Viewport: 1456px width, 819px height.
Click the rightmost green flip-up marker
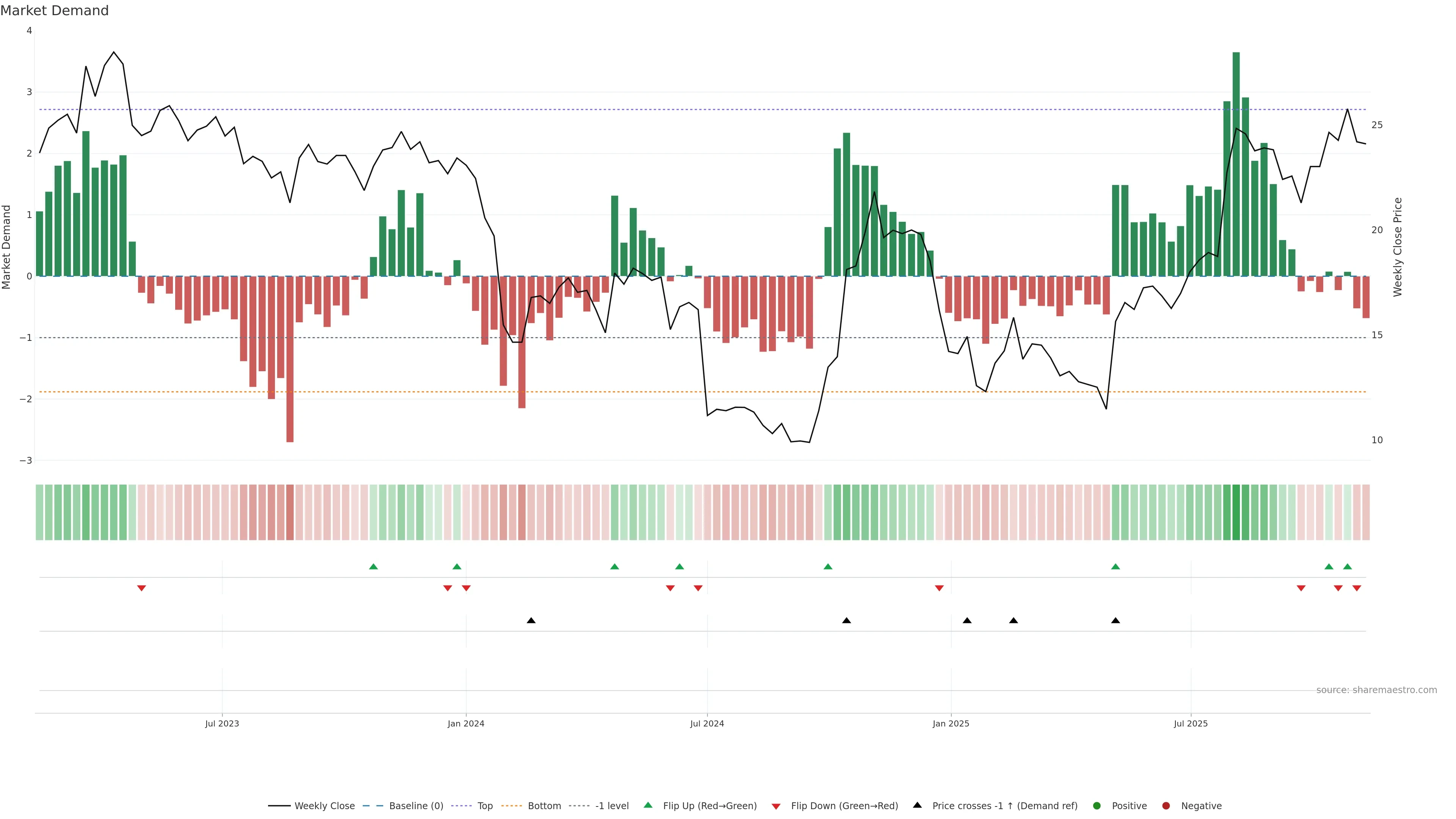coord(1348,567)
